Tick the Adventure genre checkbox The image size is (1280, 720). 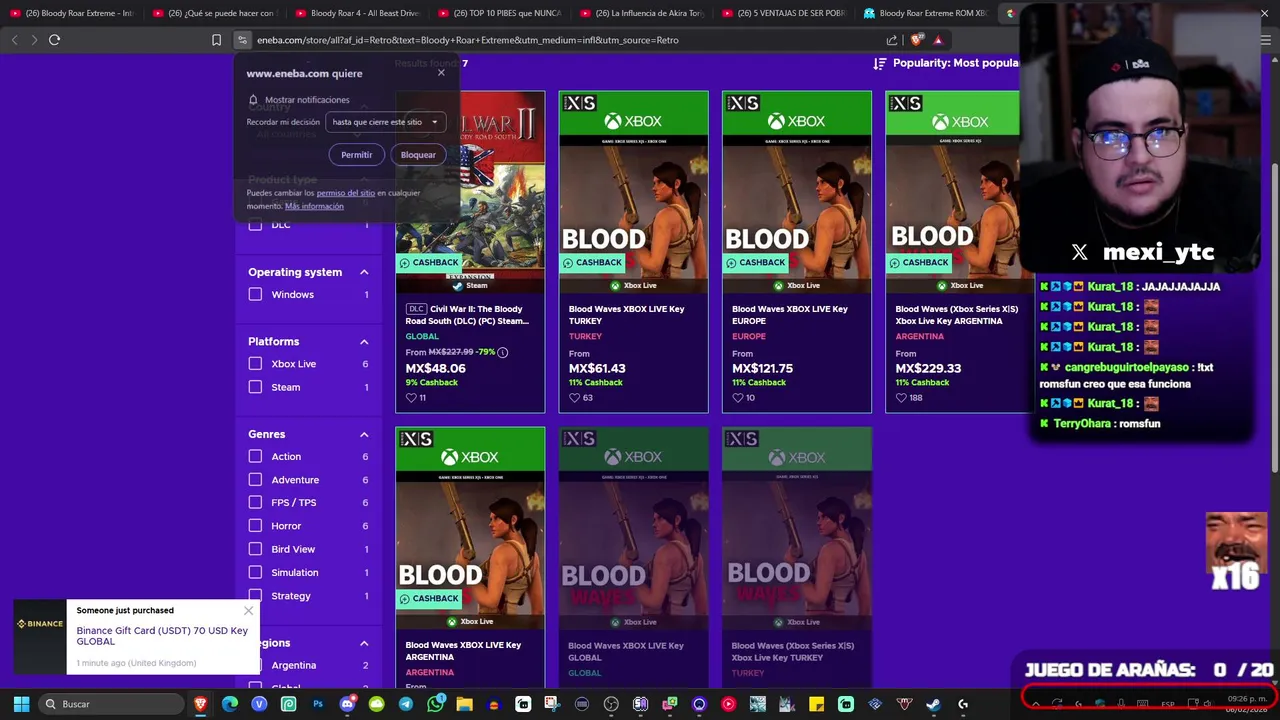[255, 480]
